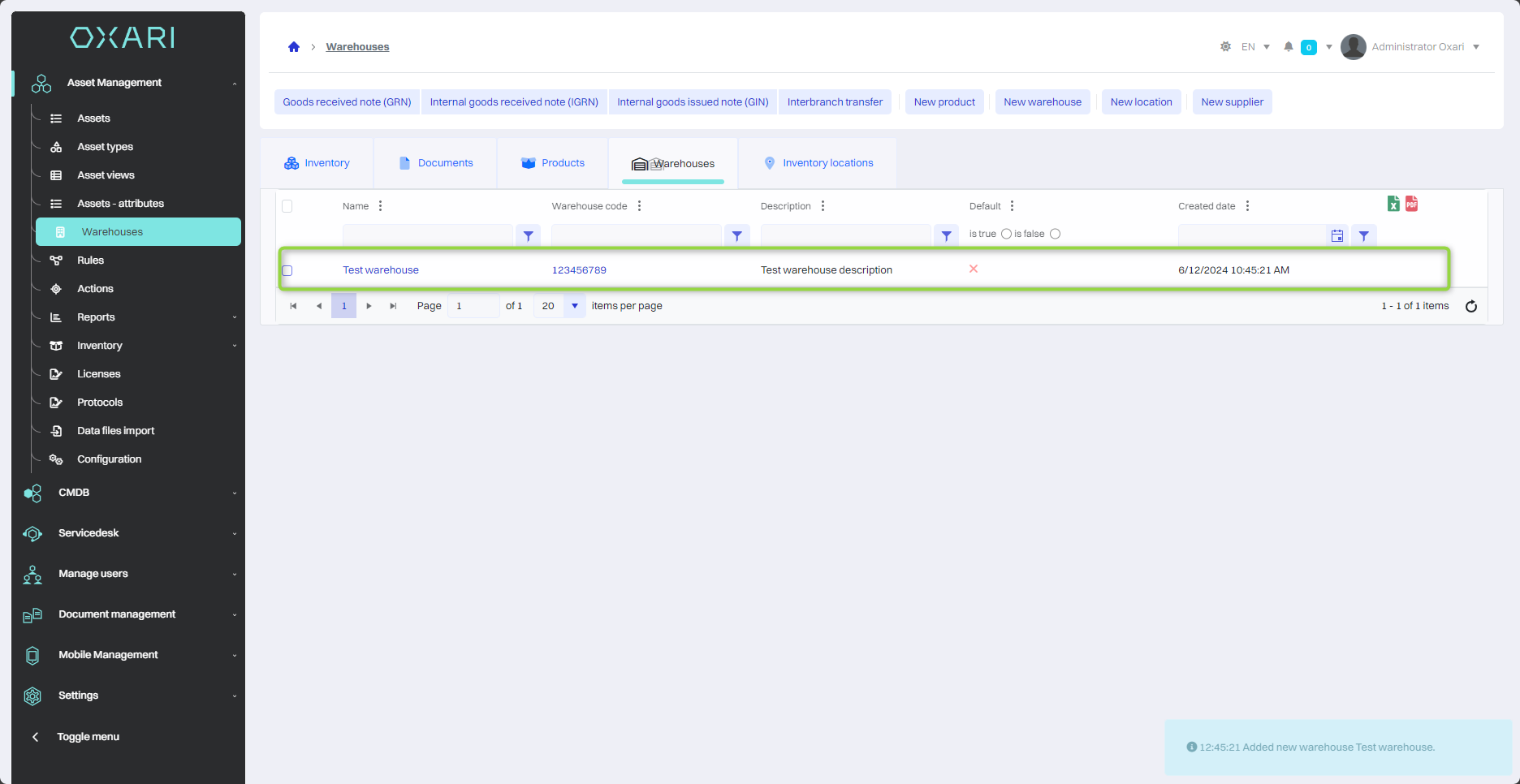Select the 'is false' Default radio button
Viewport: 1520px width, 784px height.
point(1055,234)
